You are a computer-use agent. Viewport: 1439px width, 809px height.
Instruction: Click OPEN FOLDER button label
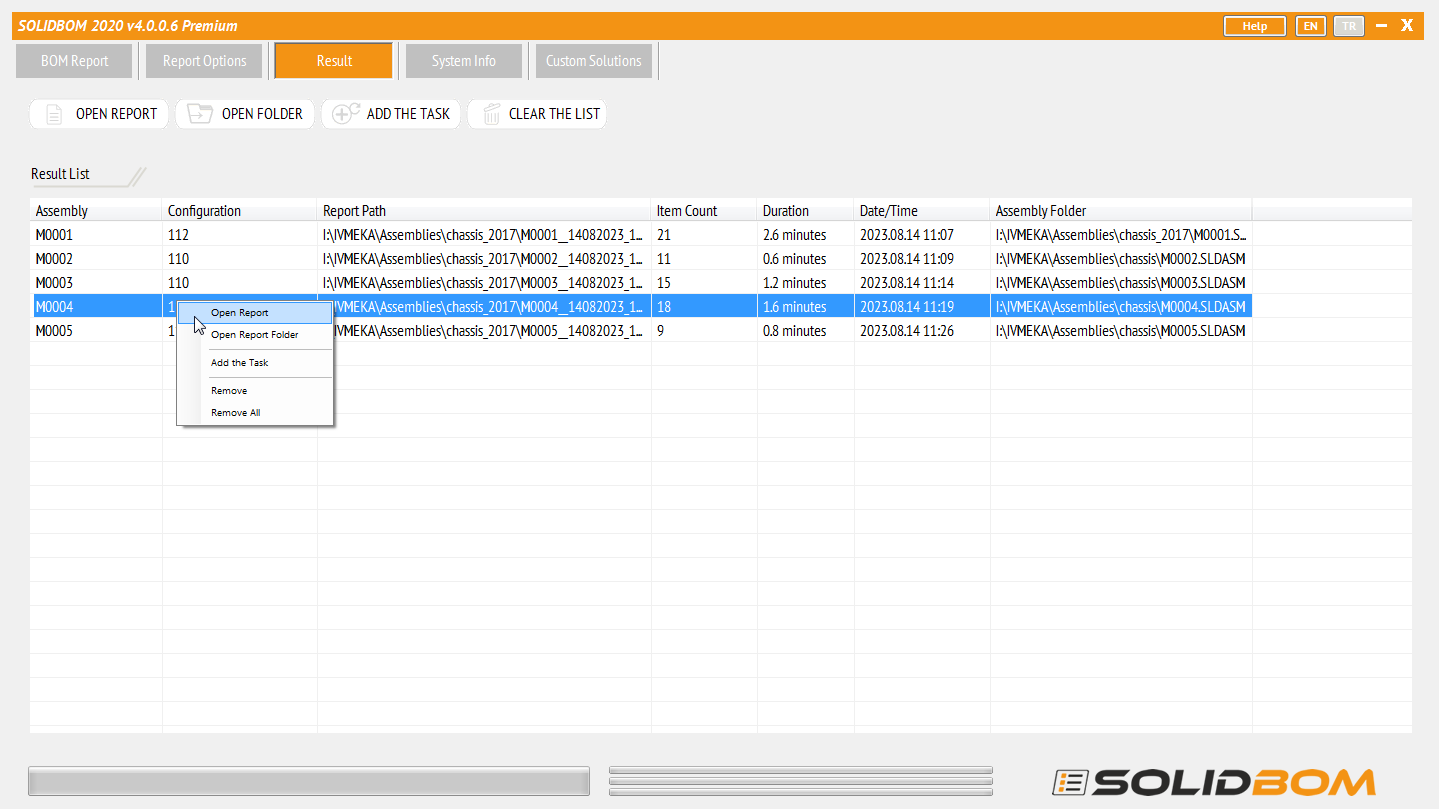262,114
